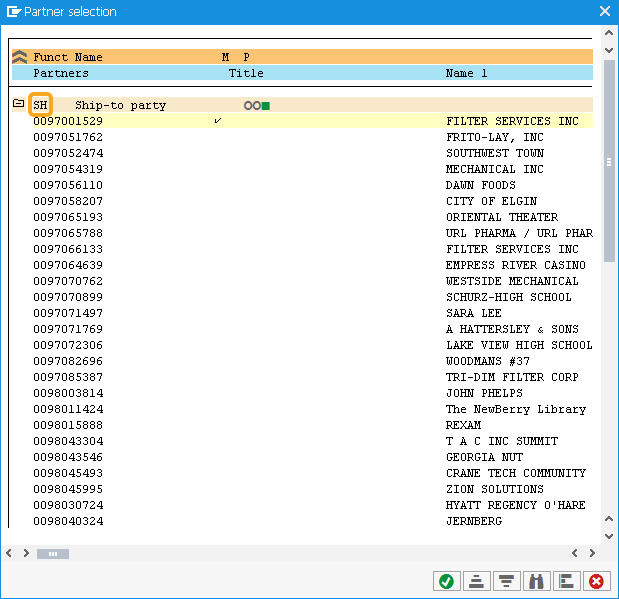Click the 'Name 1' column header

(466, 73)
